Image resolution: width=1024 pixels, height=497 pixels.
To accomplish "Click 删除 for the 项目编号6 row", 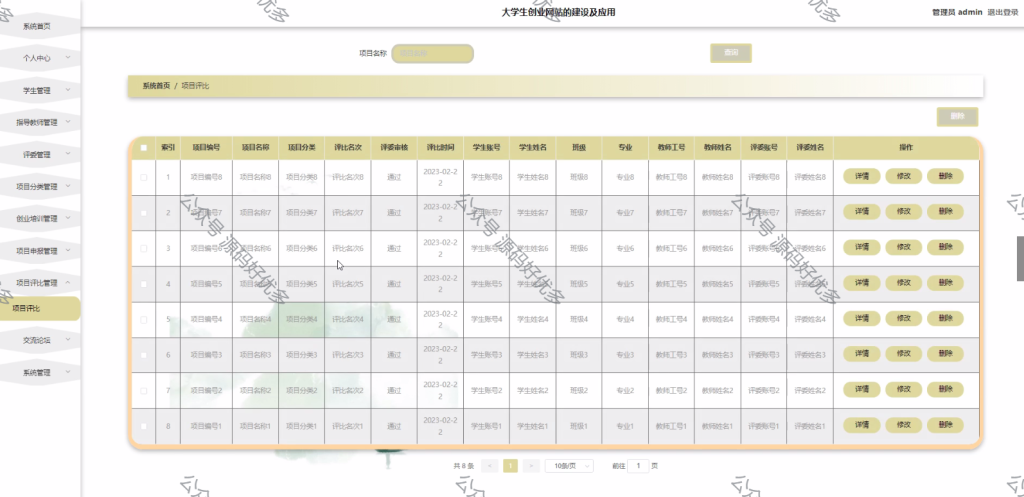I will [x=945, y=248].
